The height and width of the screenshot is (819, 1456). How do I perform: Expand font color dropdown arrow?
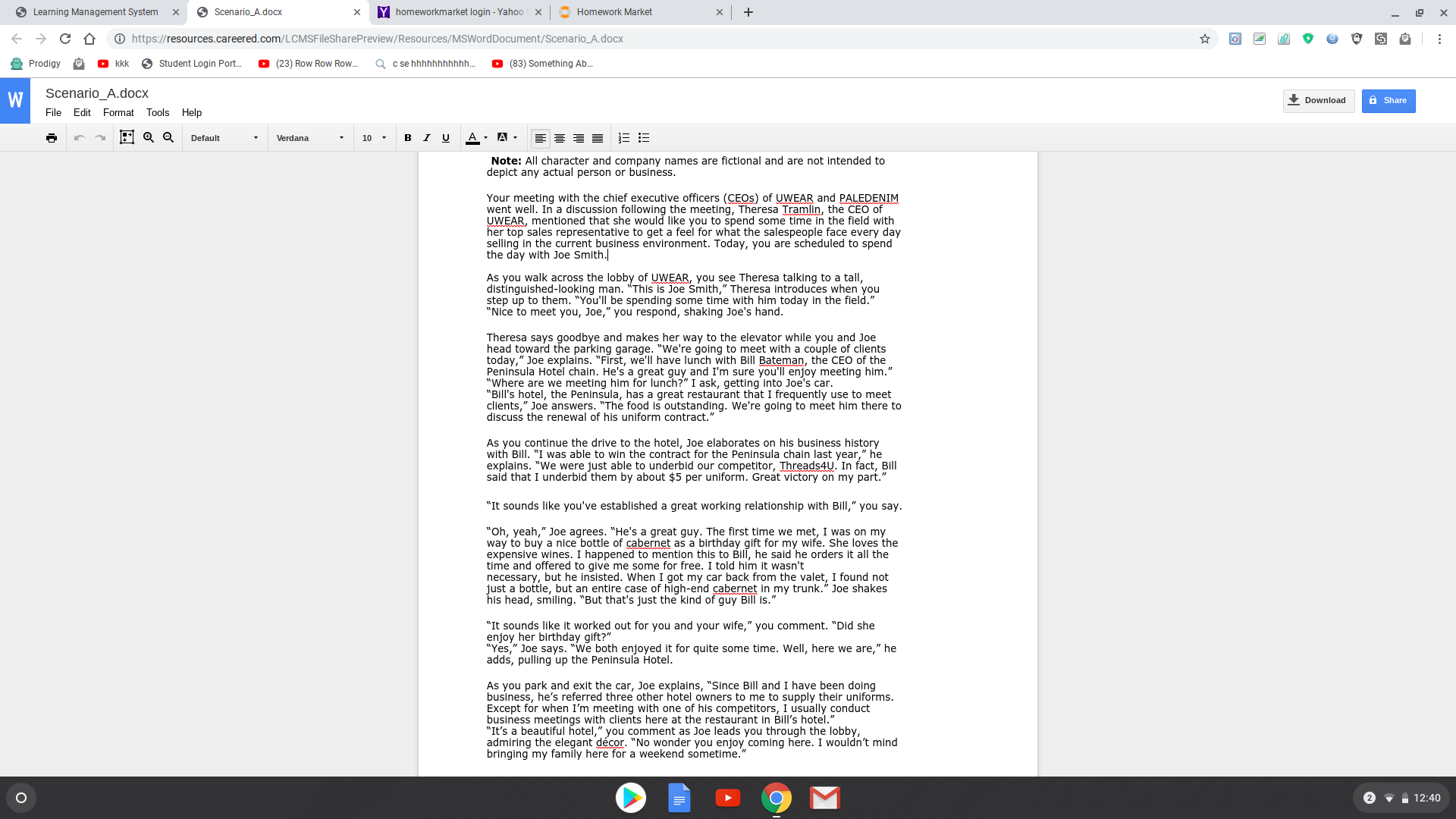[x=485, y=138]
